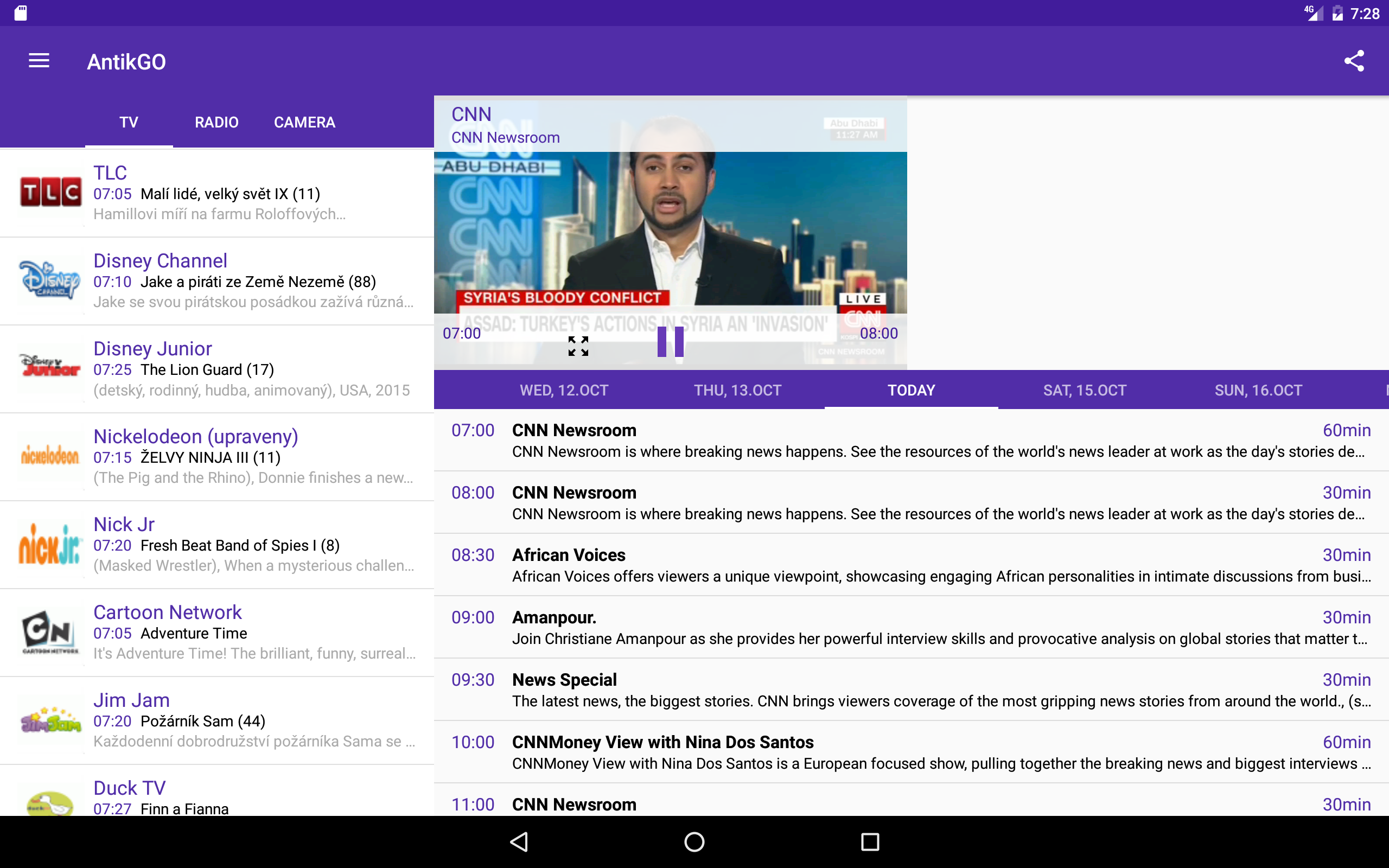
Task: Switch to the RADIO tab
Action: (216, 122)
